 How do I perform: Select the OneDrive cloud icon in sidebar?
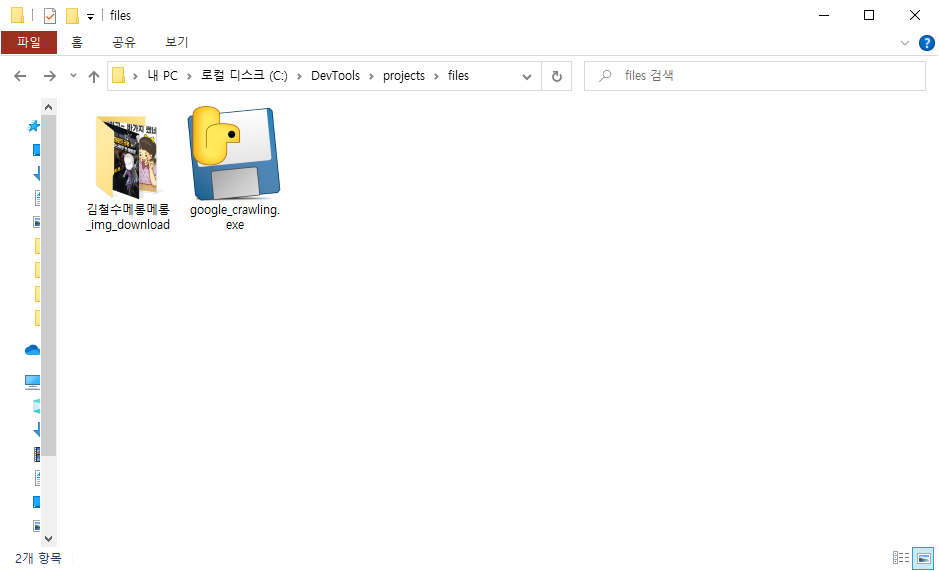point(33,350)
